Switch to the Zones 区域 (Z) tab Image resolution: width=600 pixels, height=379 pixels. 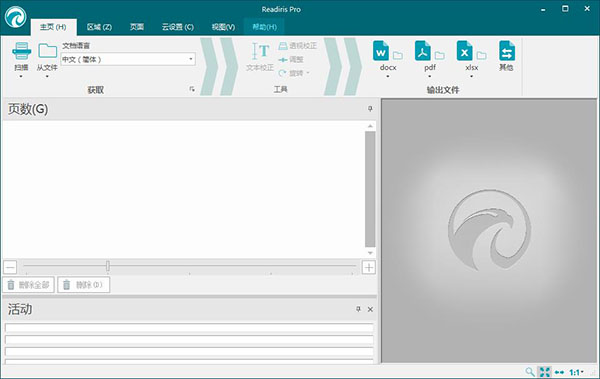(x=99, y=27)
